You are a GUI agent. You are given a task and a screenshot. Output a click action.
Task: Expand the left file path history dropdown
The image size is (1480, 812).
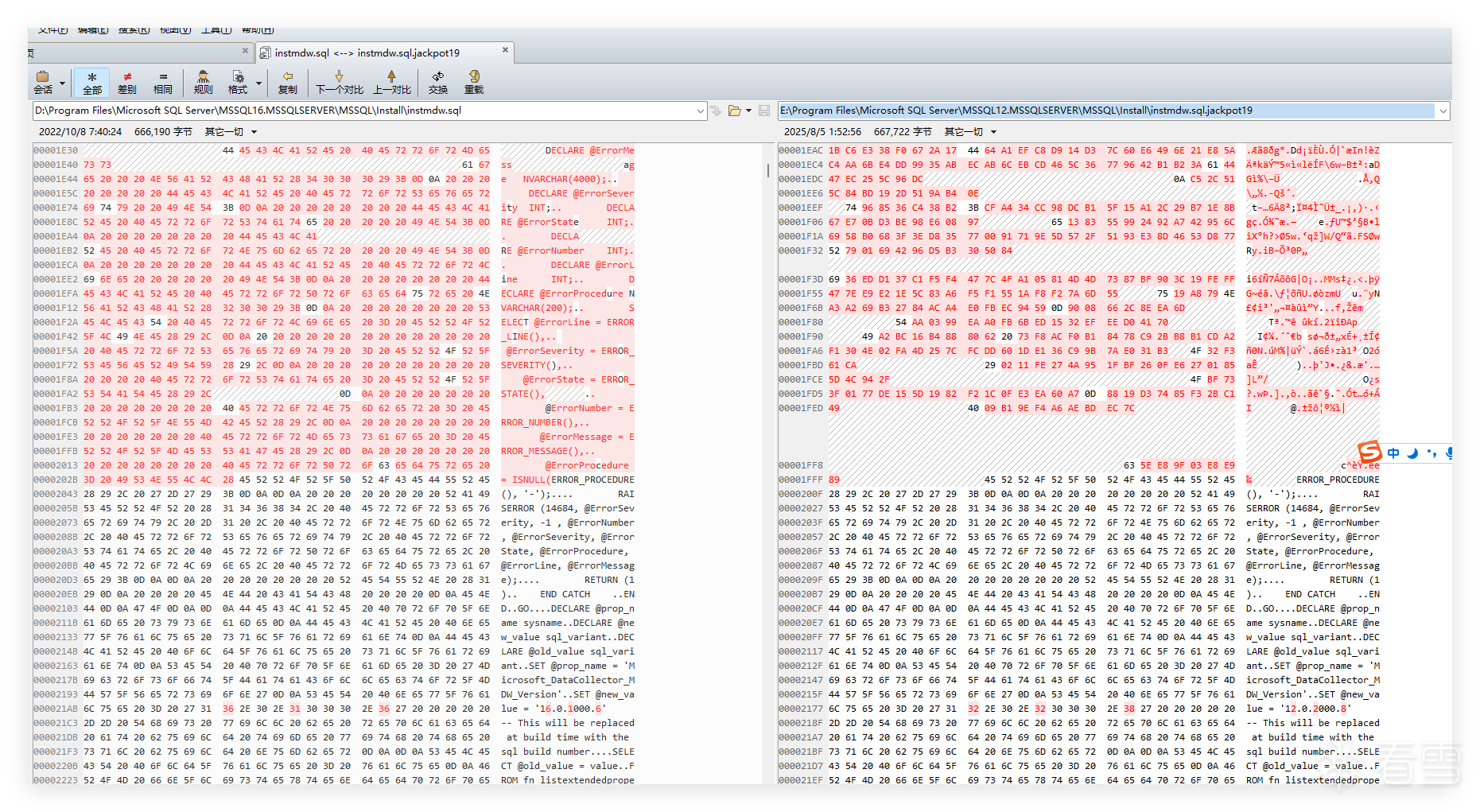pyautogui.click(x=701, y=111)
